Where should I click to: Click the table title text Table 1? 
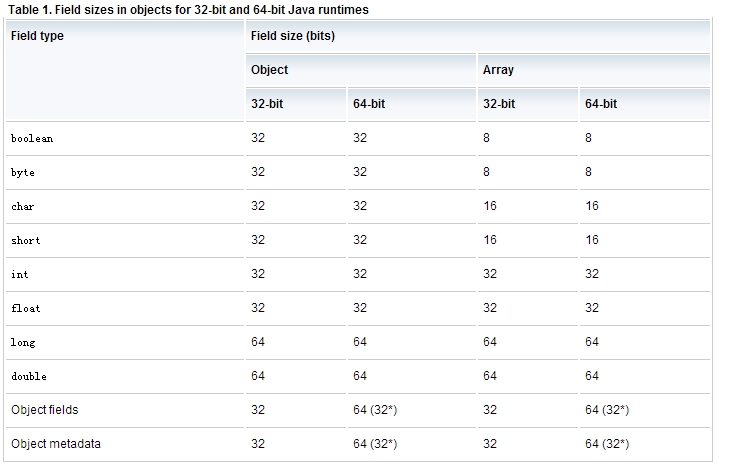[29, 10]
